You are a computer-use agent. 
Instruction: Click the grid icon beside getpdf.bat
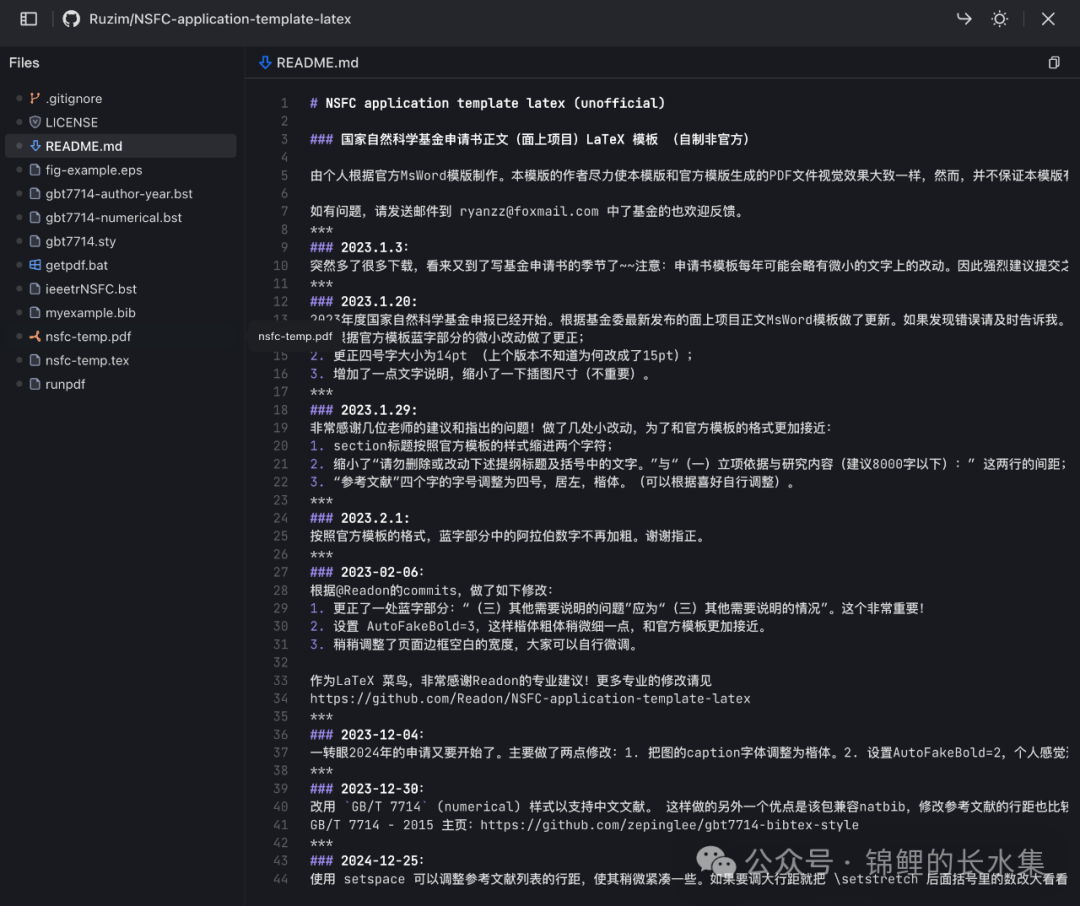(34, 264)
